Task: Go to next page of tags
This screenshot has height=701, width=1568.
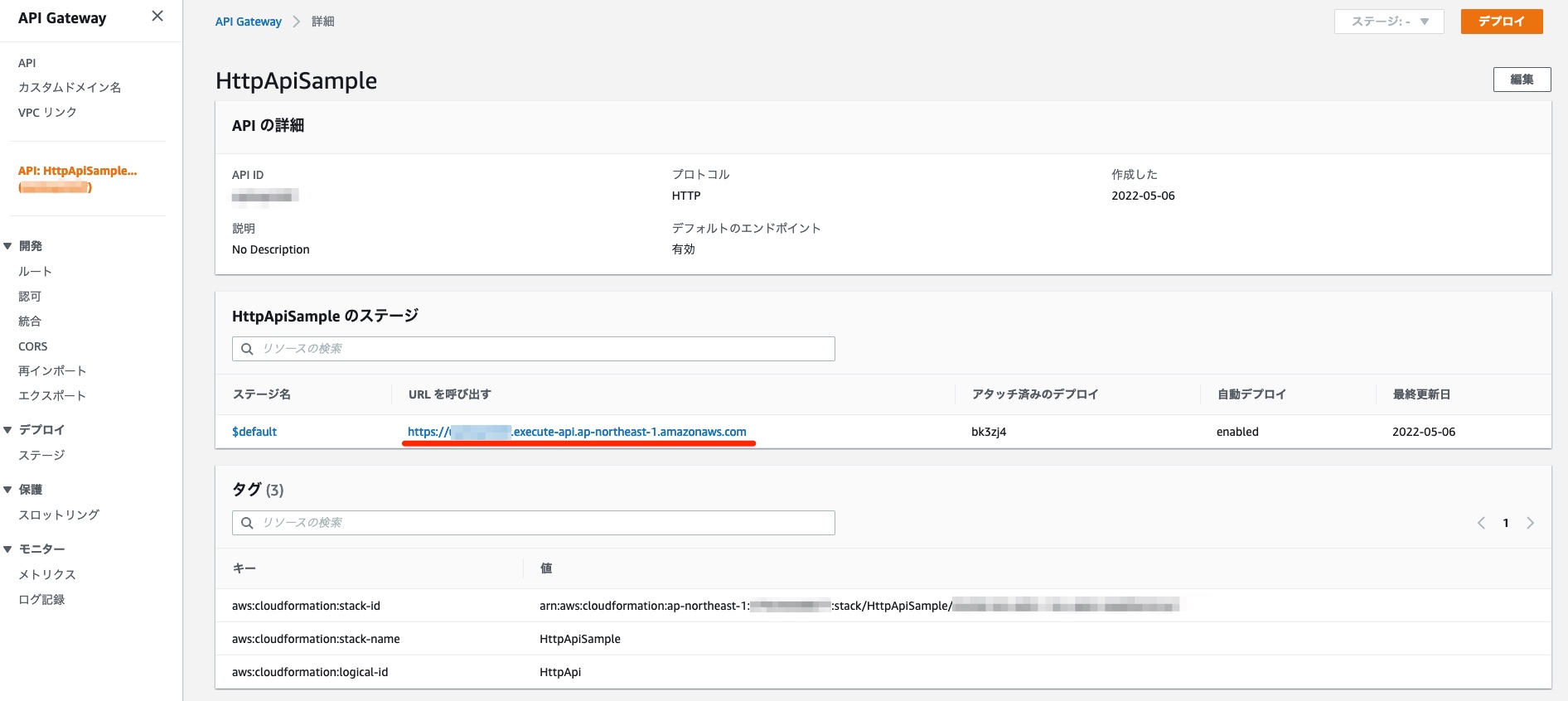Action: point(1530,523)
